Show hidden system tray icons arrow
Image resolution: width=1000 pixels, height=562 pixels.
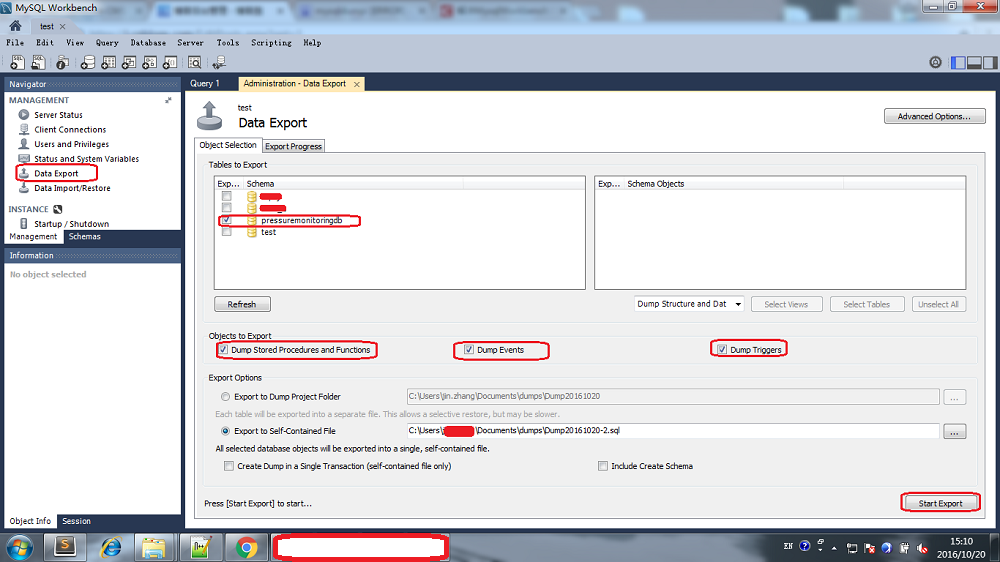834,548
